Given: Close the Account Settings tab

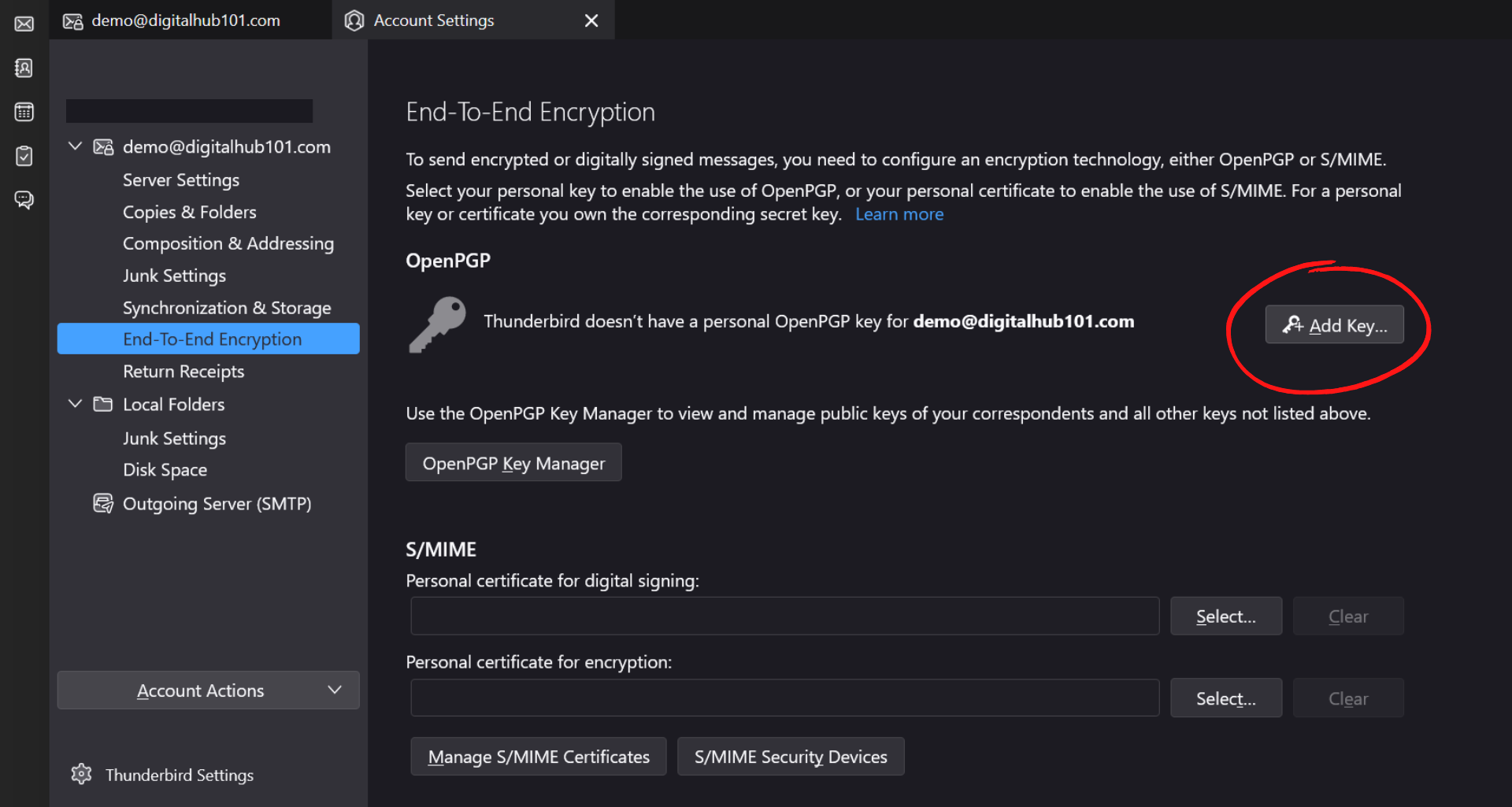Looking at the screenshot, I should point(591,20).
